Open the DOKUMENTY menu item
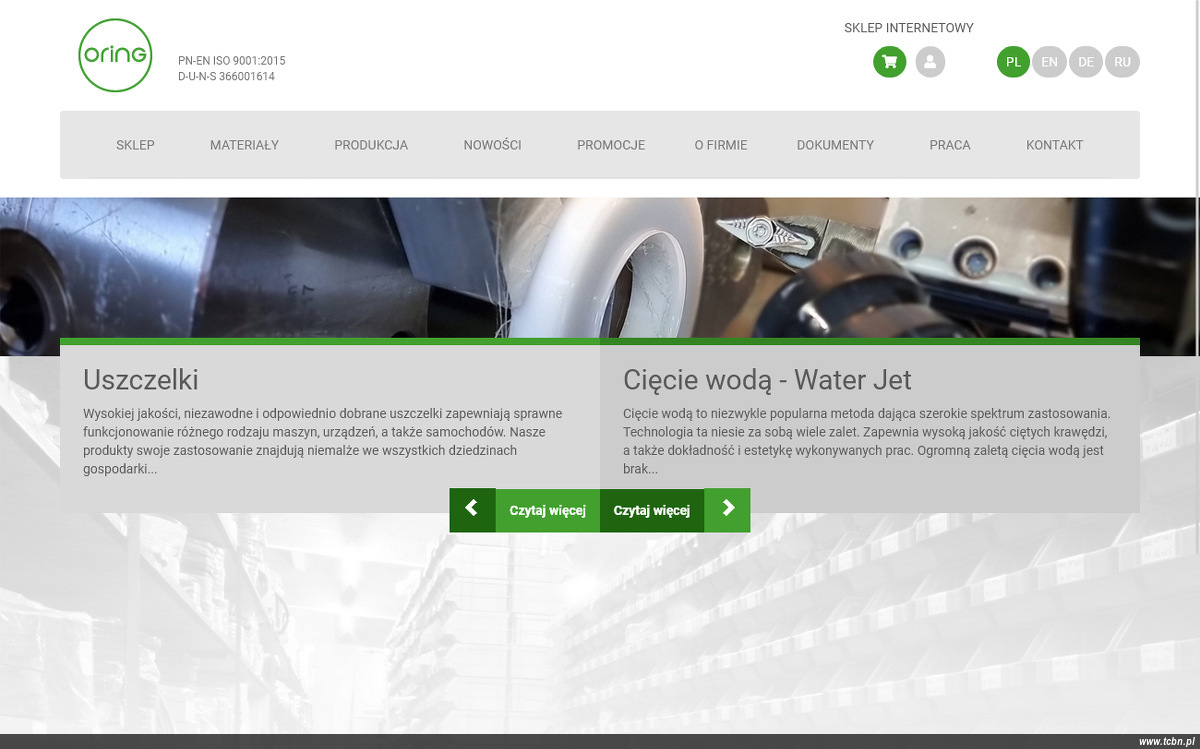This screenshot has height=749, width=1200. tap(835, 145)
